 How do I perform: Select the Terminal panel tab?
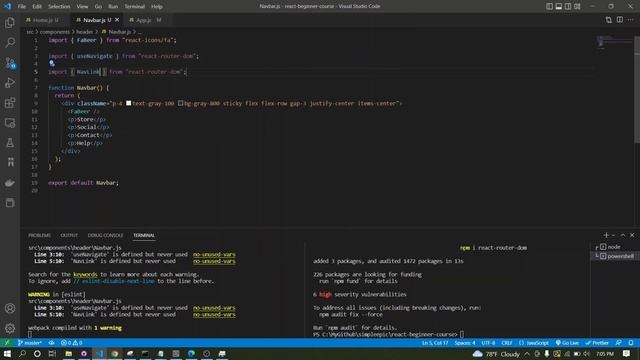144,235
